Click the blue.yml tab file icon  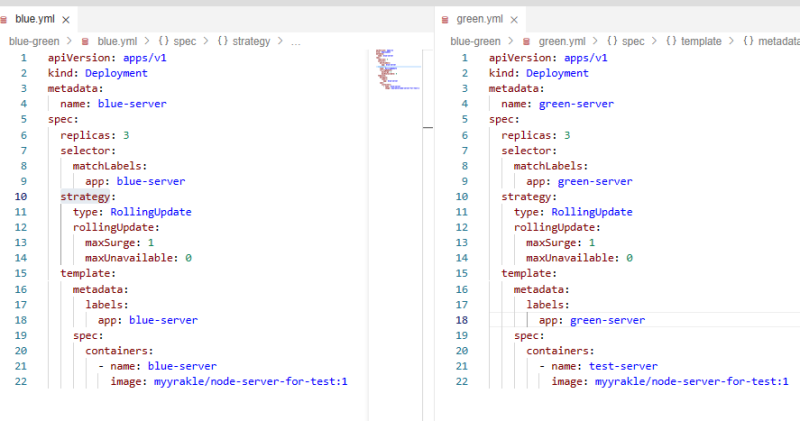[6, 19]
